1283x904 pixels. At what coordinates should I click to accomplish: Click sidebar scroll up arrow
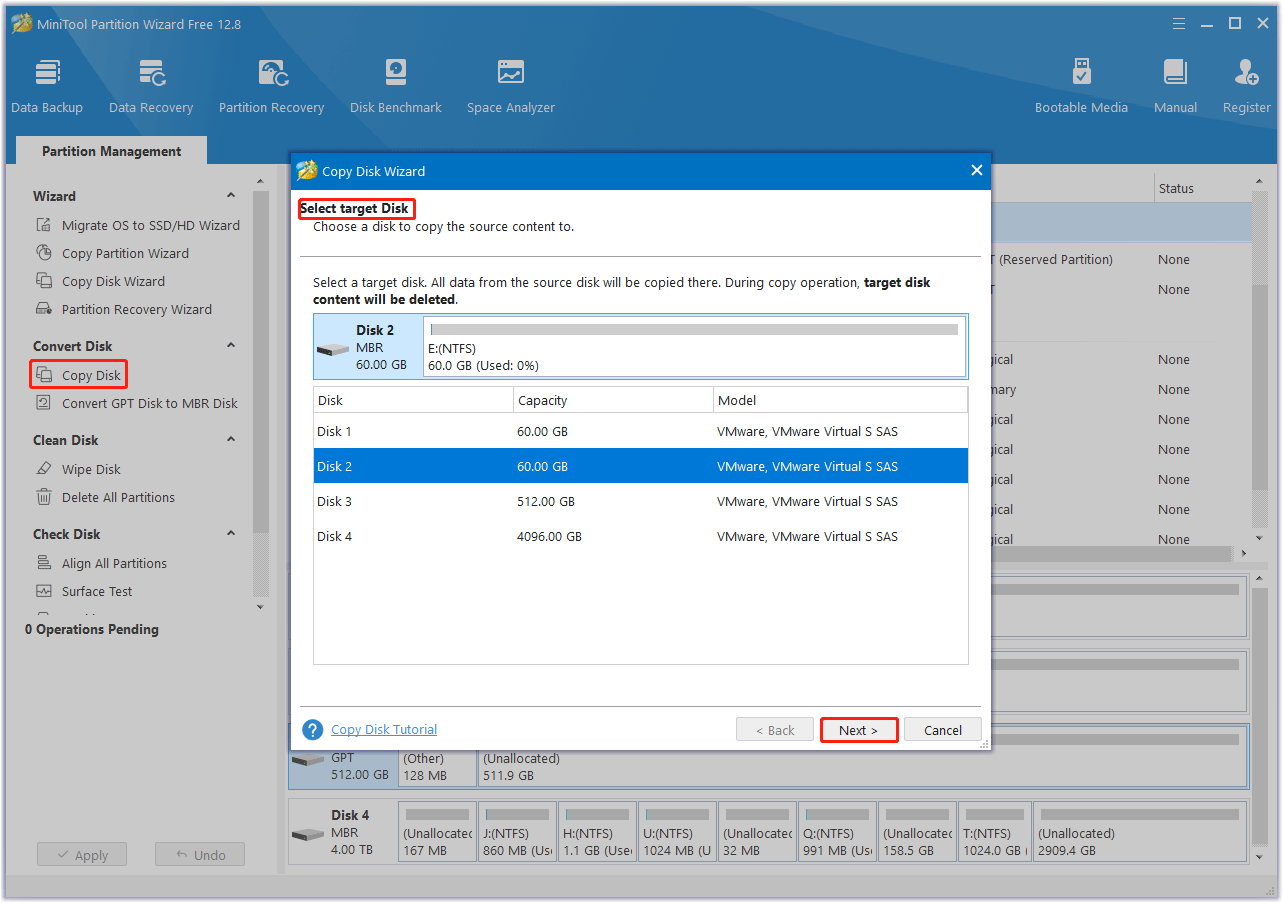[260, 181]
